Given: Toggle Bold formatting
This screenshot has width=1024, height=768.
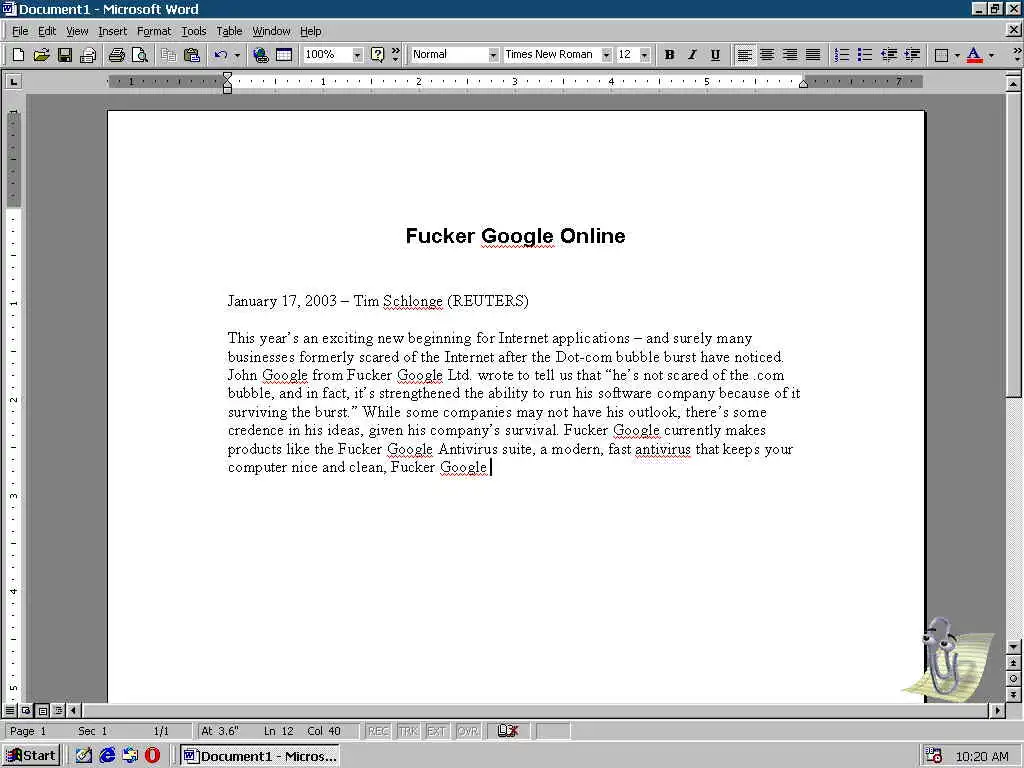Looking at the screenshot, I should click(669, 55).
